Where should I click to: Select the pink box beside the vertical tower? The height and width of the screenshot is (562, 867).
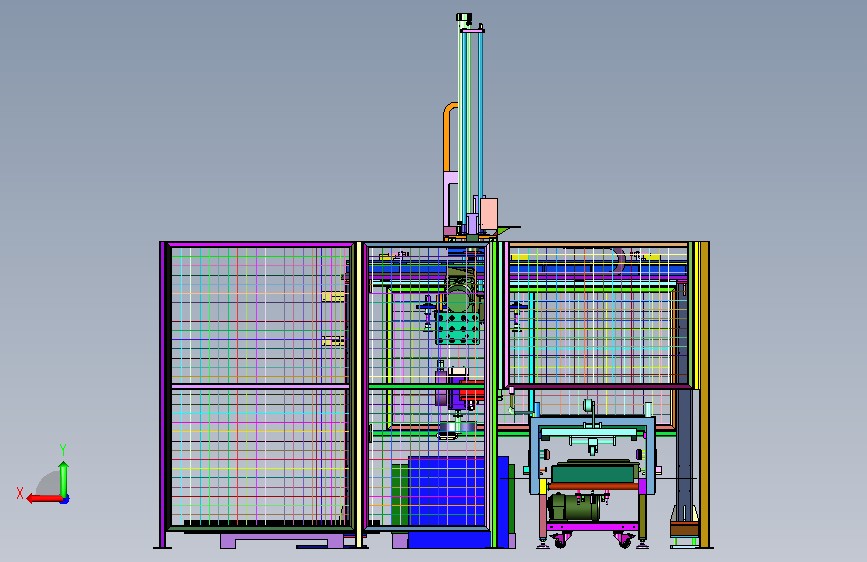tap(489, 214)
